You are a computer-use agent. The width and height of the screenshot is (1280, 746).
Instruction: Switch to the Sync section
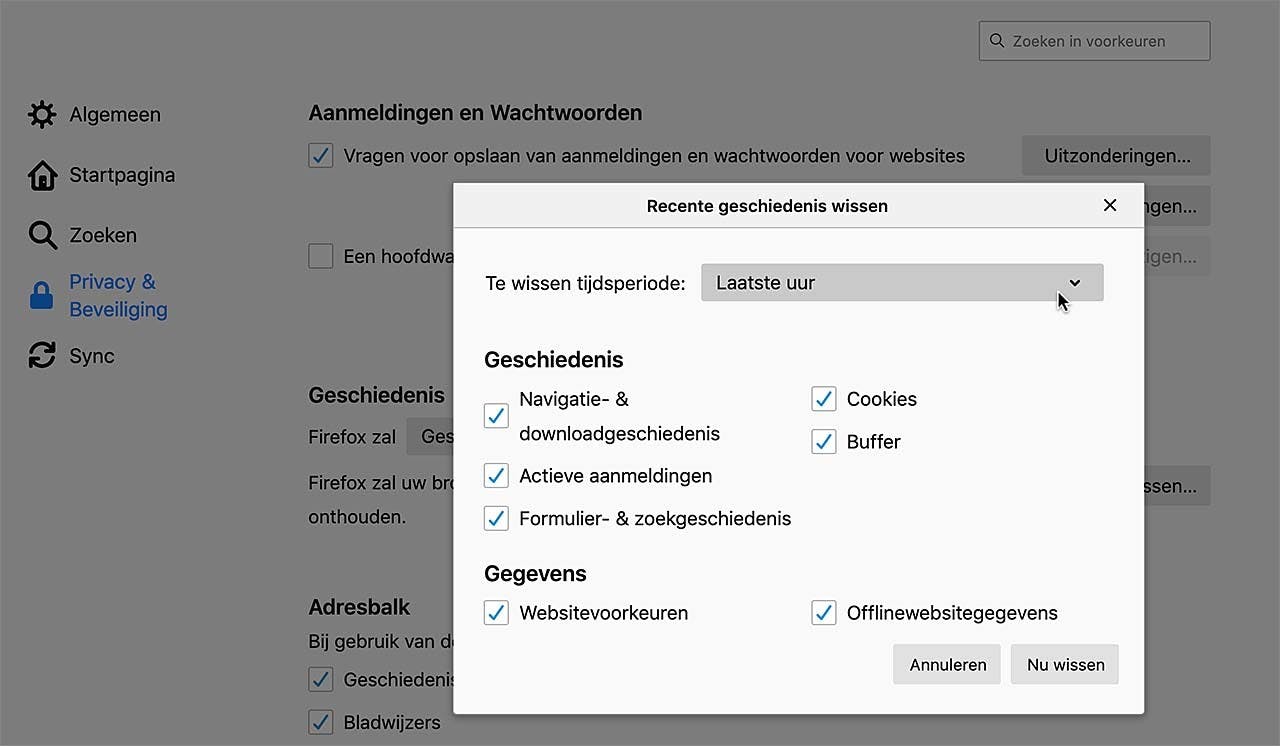point(93,355)
